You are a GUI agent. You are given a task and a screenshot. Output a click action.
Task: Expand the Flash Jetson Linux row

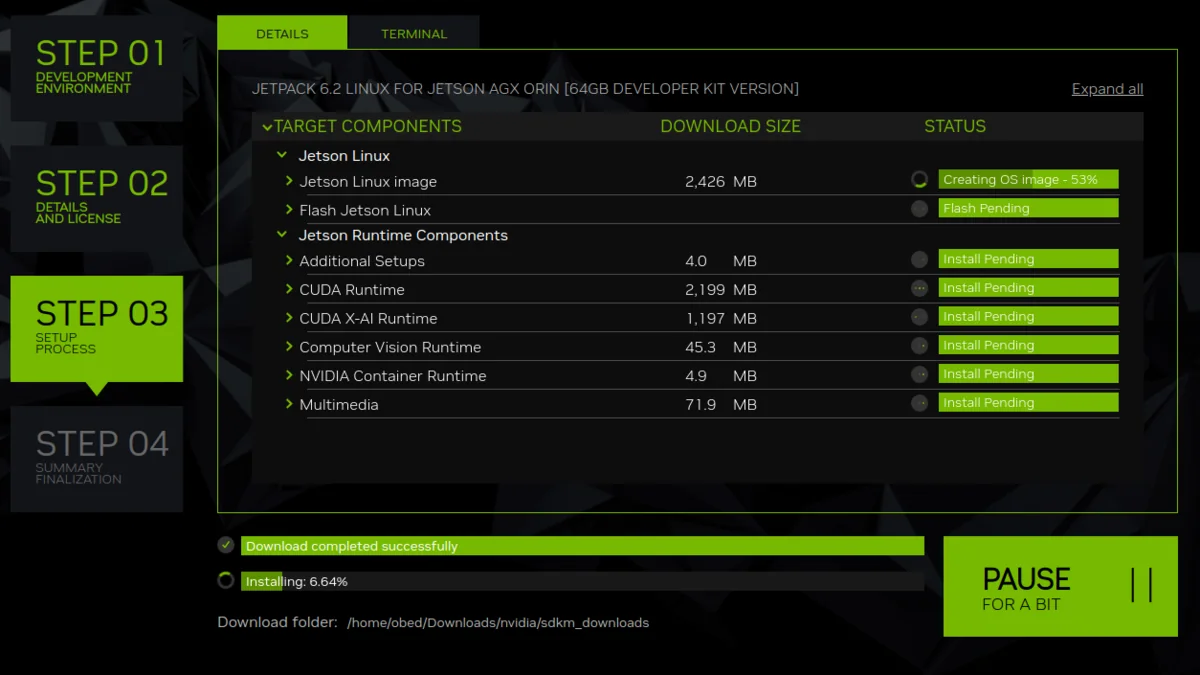289,210
